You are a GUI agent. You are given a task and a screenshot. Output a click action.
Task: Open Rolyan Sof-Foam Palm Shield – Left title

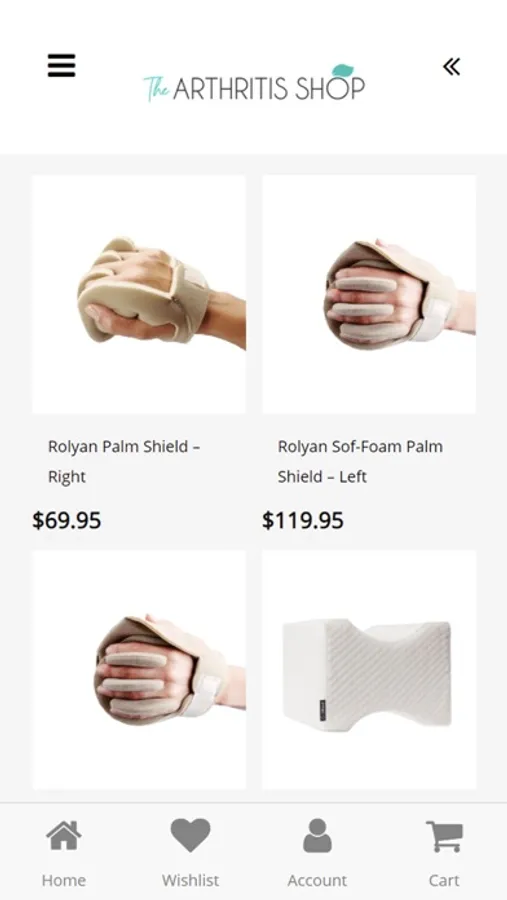pyautogui.click(x=360, y=461)
